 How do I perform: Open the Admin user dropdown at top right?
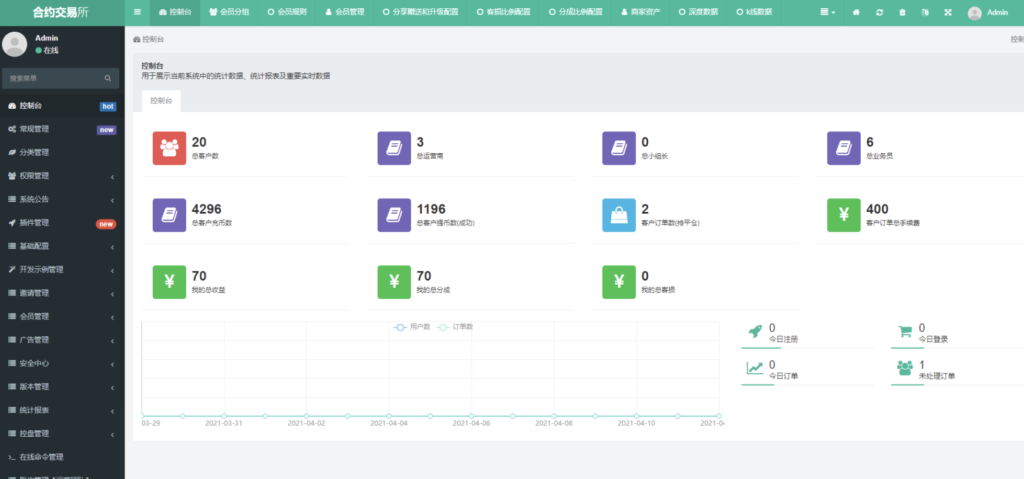click(x=988, y=13)
